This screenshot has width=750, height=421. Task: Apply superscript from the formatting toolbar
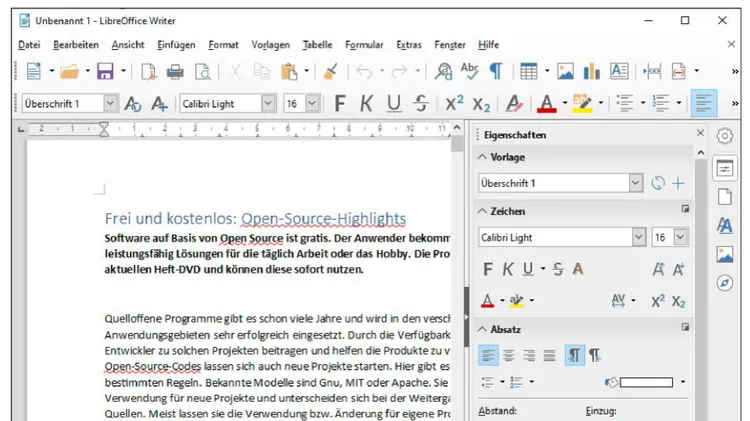pos(454,103)
